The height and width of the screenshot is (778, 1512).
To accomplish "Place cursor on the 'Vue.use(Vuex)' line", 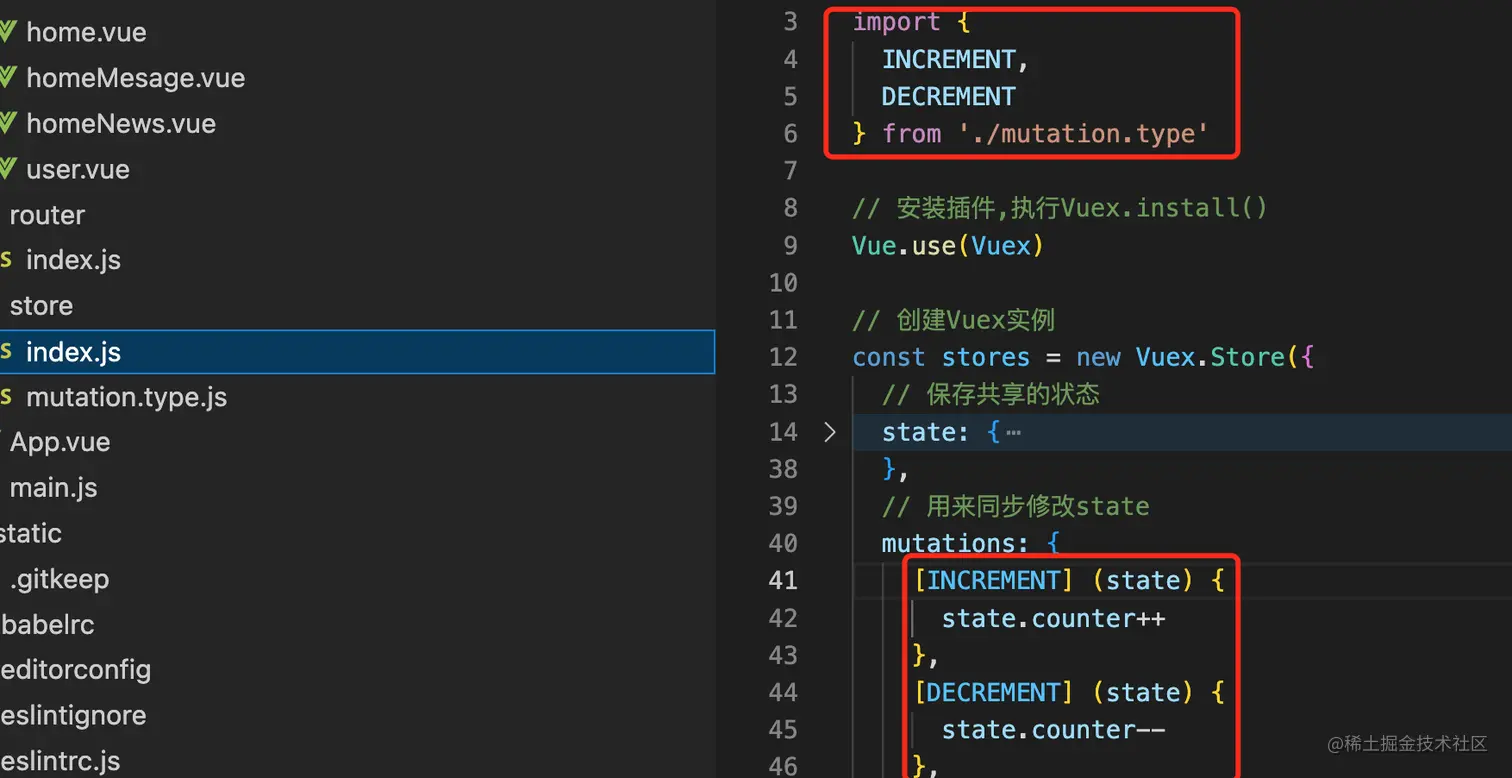I will point(948,245).
